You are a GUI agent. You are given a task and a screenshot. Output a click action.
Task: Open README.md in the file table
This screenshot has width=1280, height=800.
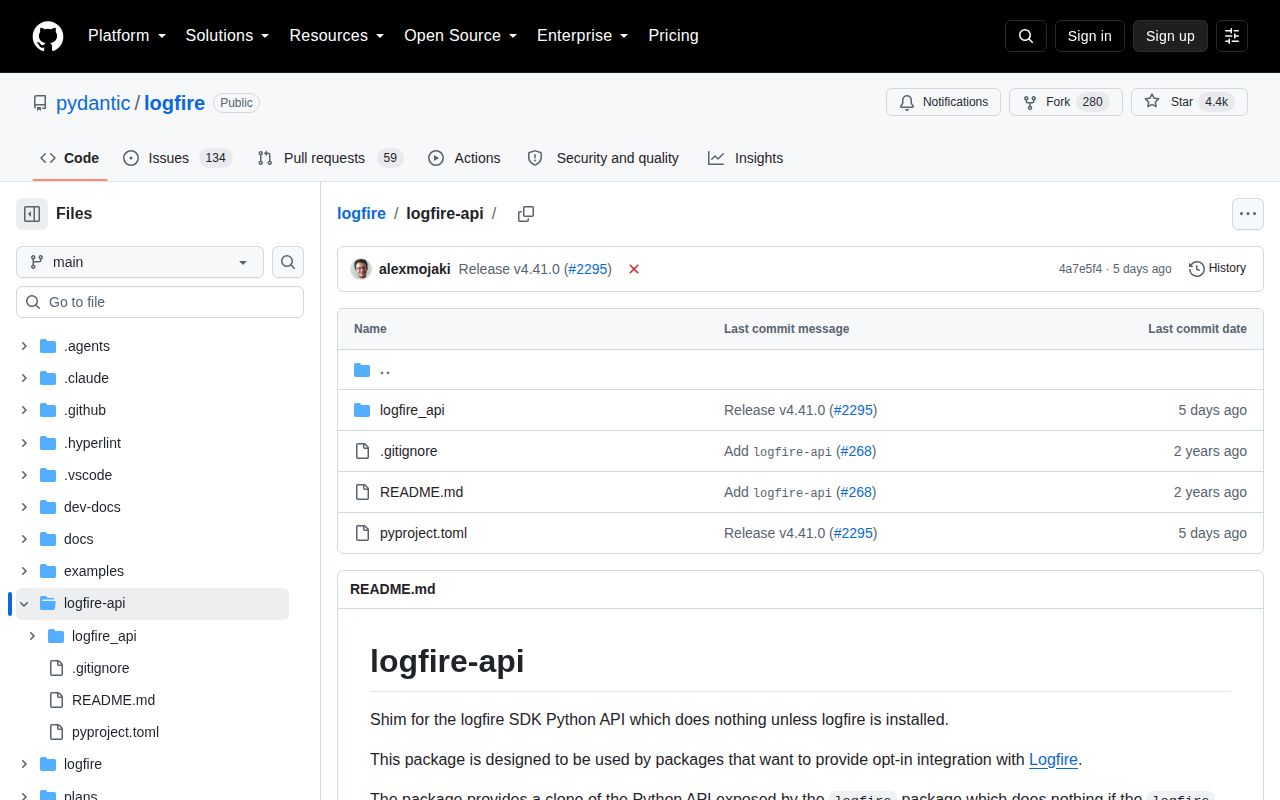pyautogui.click(x=421, y=492)
